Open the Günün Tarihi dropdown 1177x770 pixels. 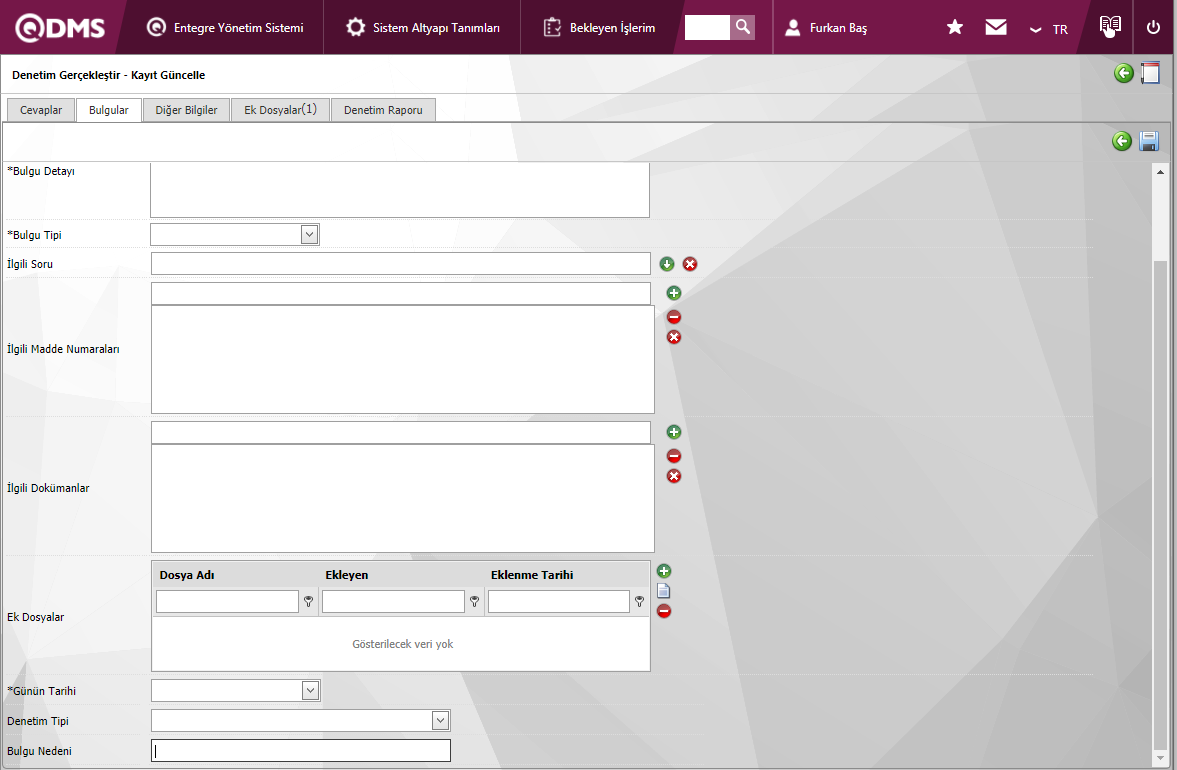tap(310, 690)
